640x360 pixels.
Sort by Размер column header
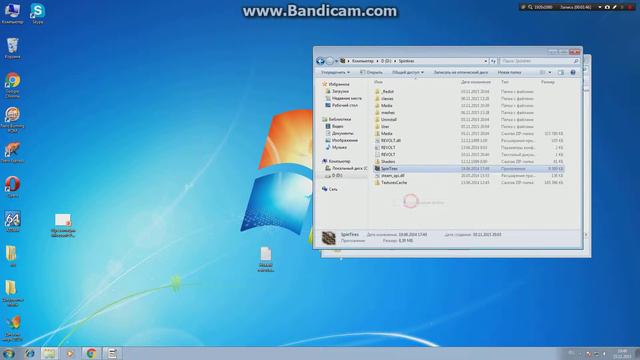[548, 82]
